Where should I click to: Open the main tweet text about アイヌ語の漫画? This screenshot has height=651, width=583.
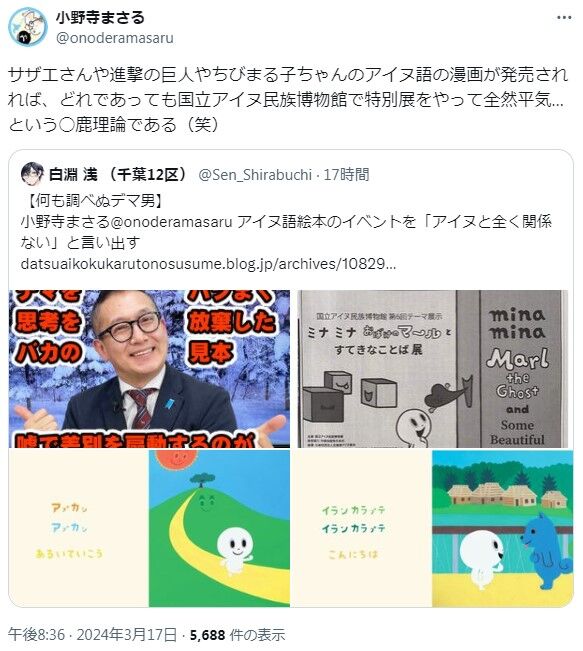[x=287, y=100]
